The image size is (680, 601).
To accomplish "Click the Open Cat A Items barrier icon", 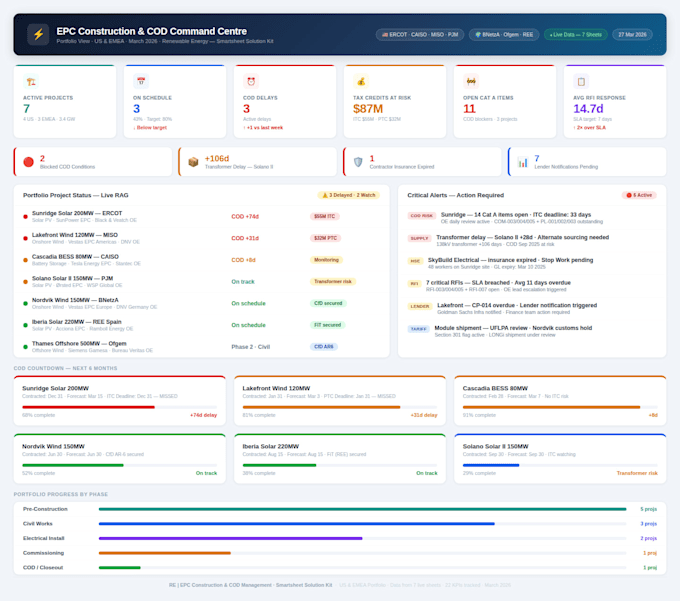I will (471, 82).
